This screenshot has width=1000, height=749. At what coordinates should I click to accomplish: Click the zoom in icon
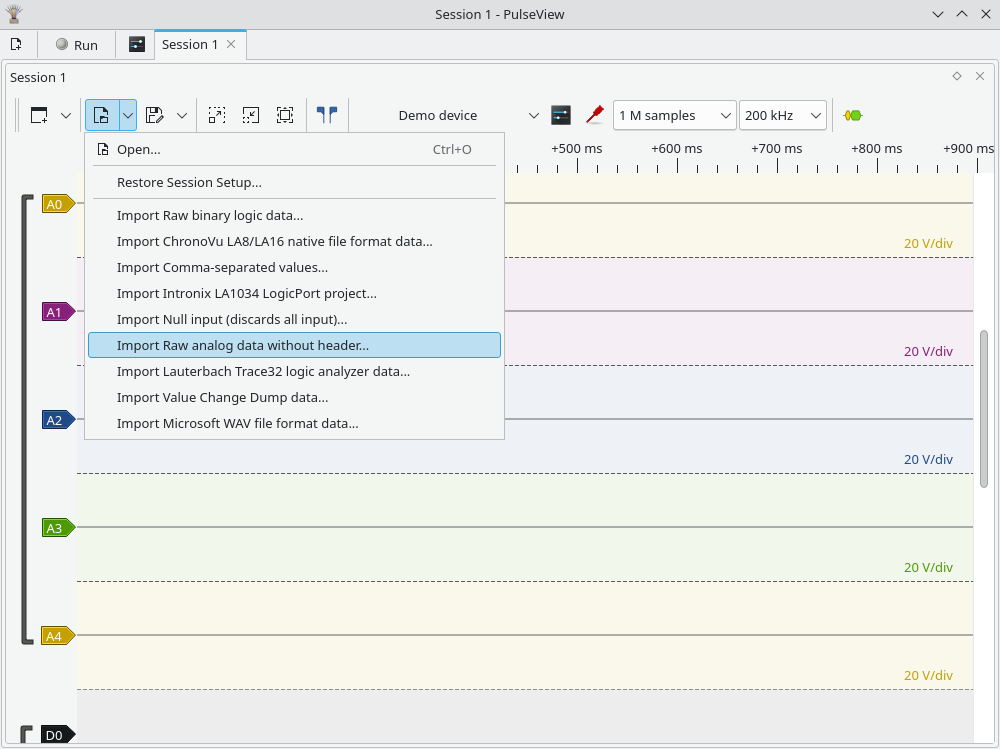(217, 115)
